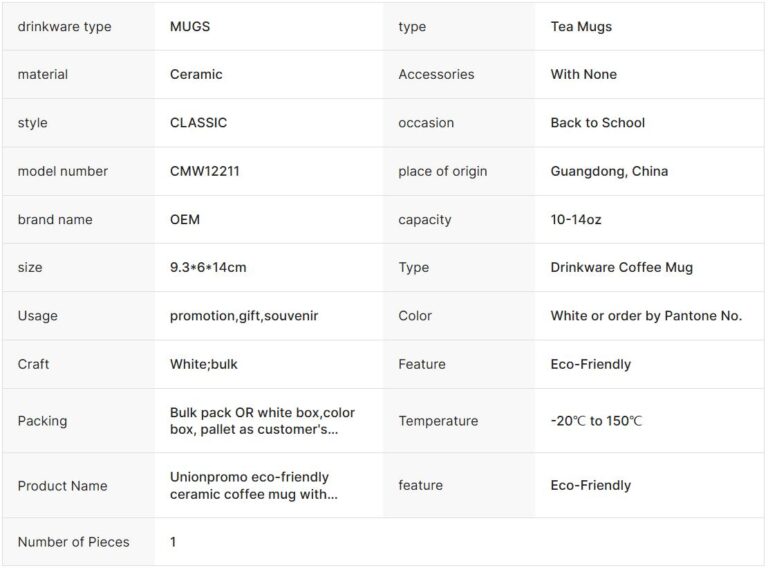
Task: Click the 'Drinkware Coffee Mug' value
Action: click(621, 267)
